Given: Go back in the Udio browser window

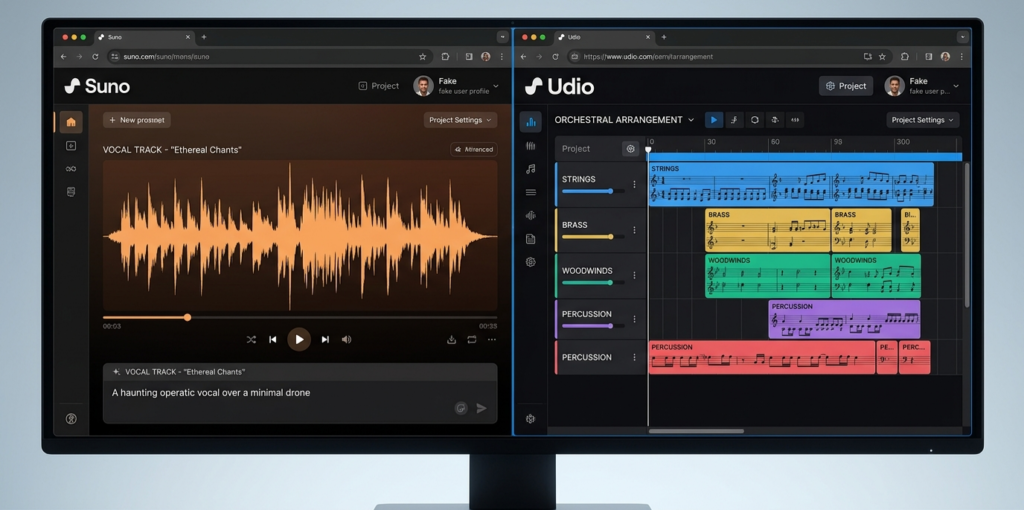Looking at the screenshot, I should (523, 57).
